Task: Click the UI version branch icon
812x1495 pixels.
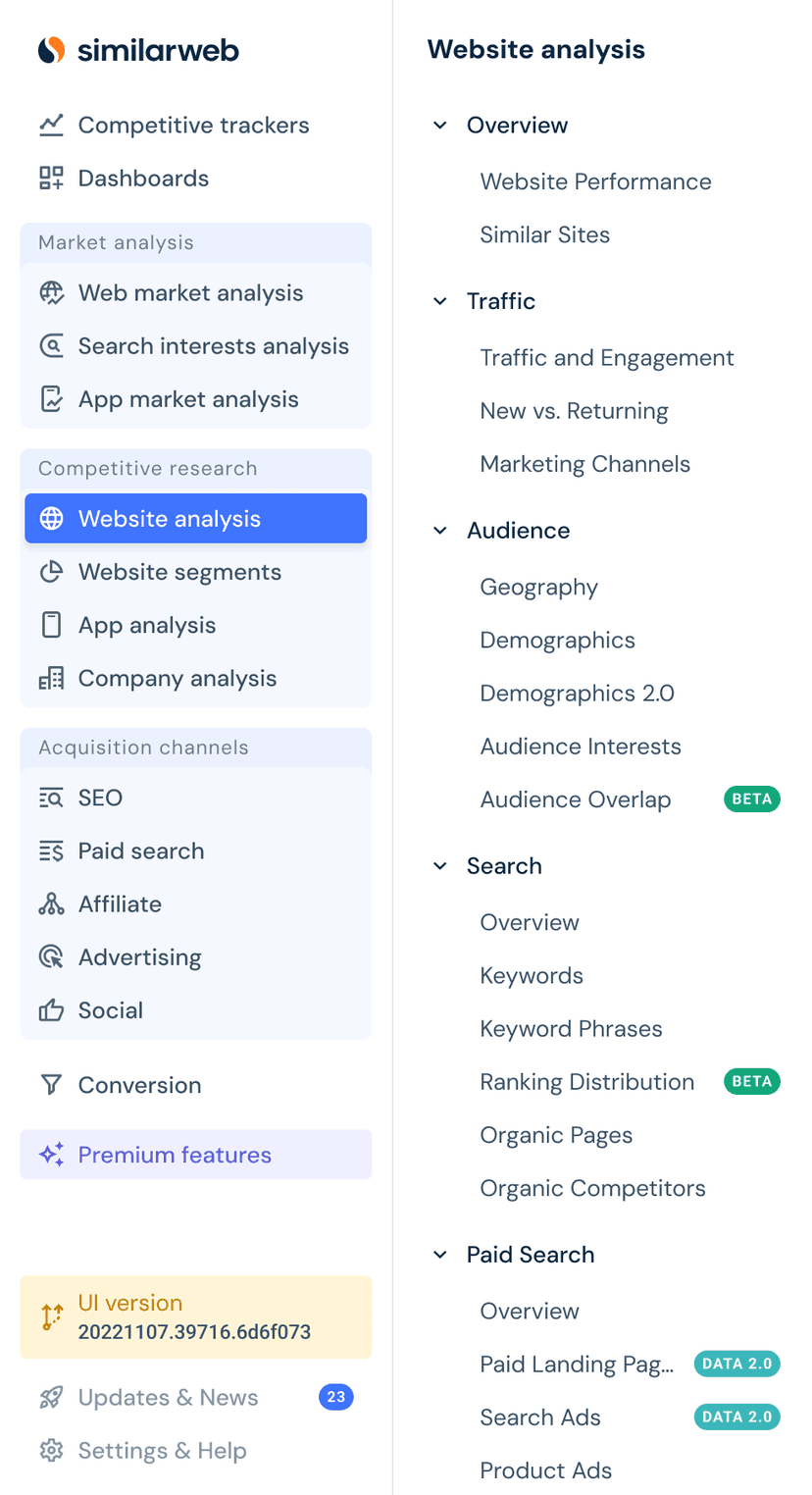Action: 51,1316
